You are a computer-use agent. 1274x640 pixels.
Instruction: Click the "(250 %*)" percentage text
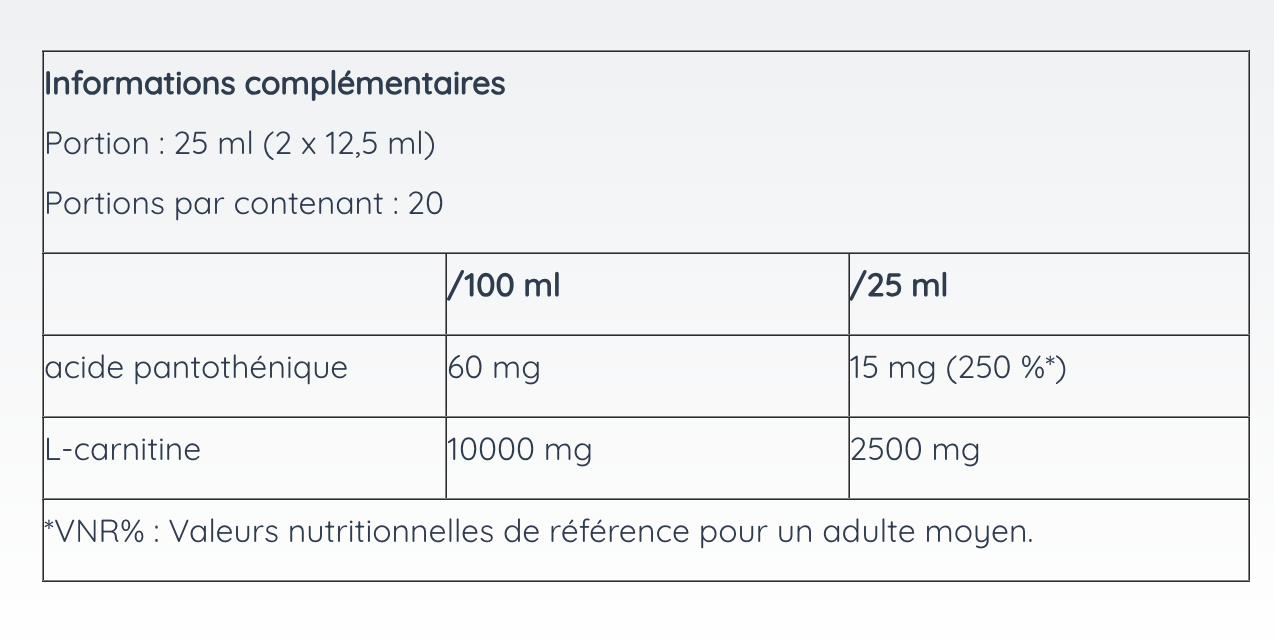pyautogui.click(x=1006, y=369)
